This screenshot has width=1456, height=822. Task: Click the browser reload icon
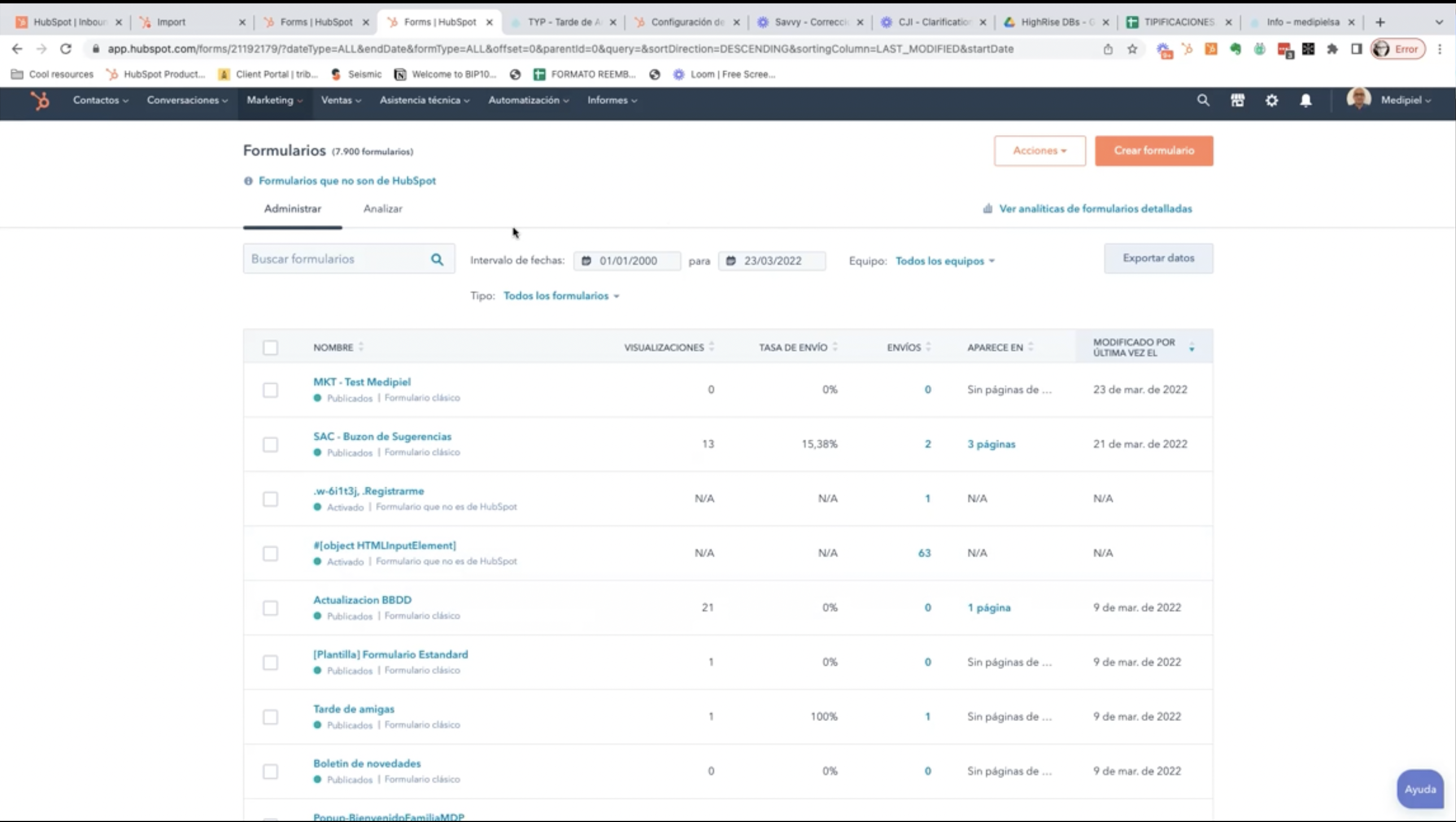pyautogui.click(x=66, y=49)
